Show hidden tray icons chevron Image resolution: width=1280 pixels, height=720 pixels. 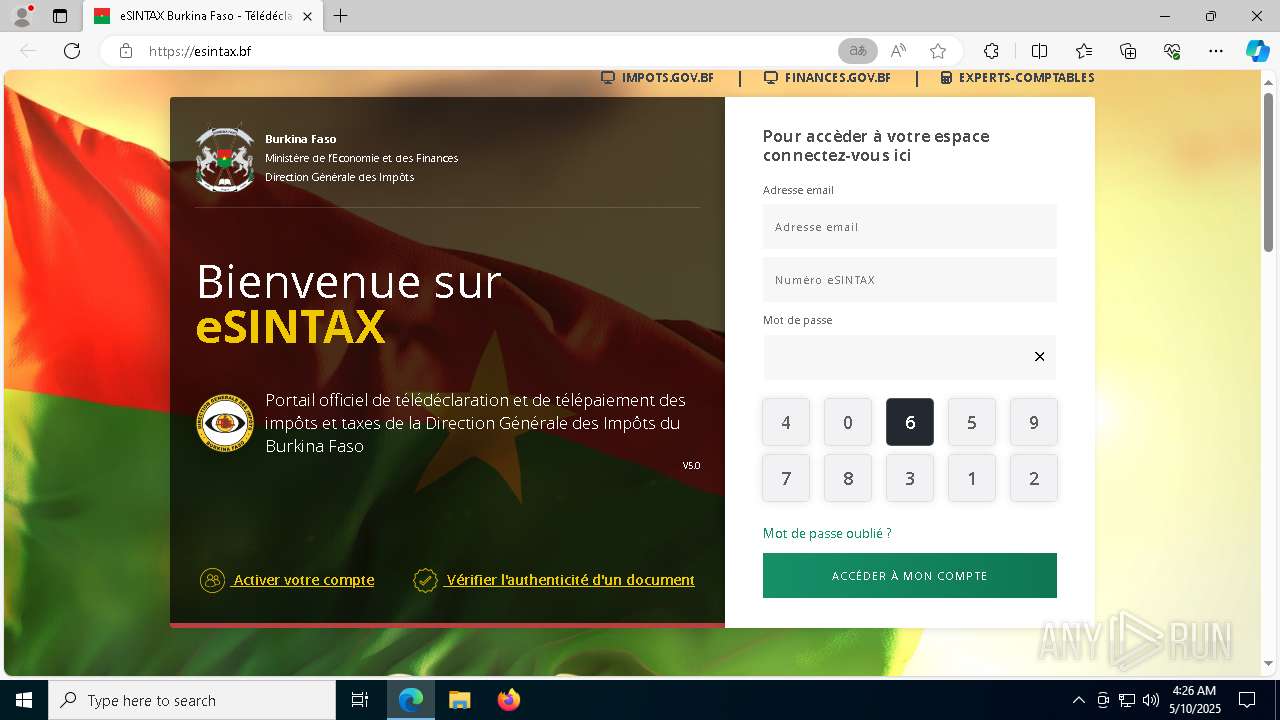click(1078, 700)
